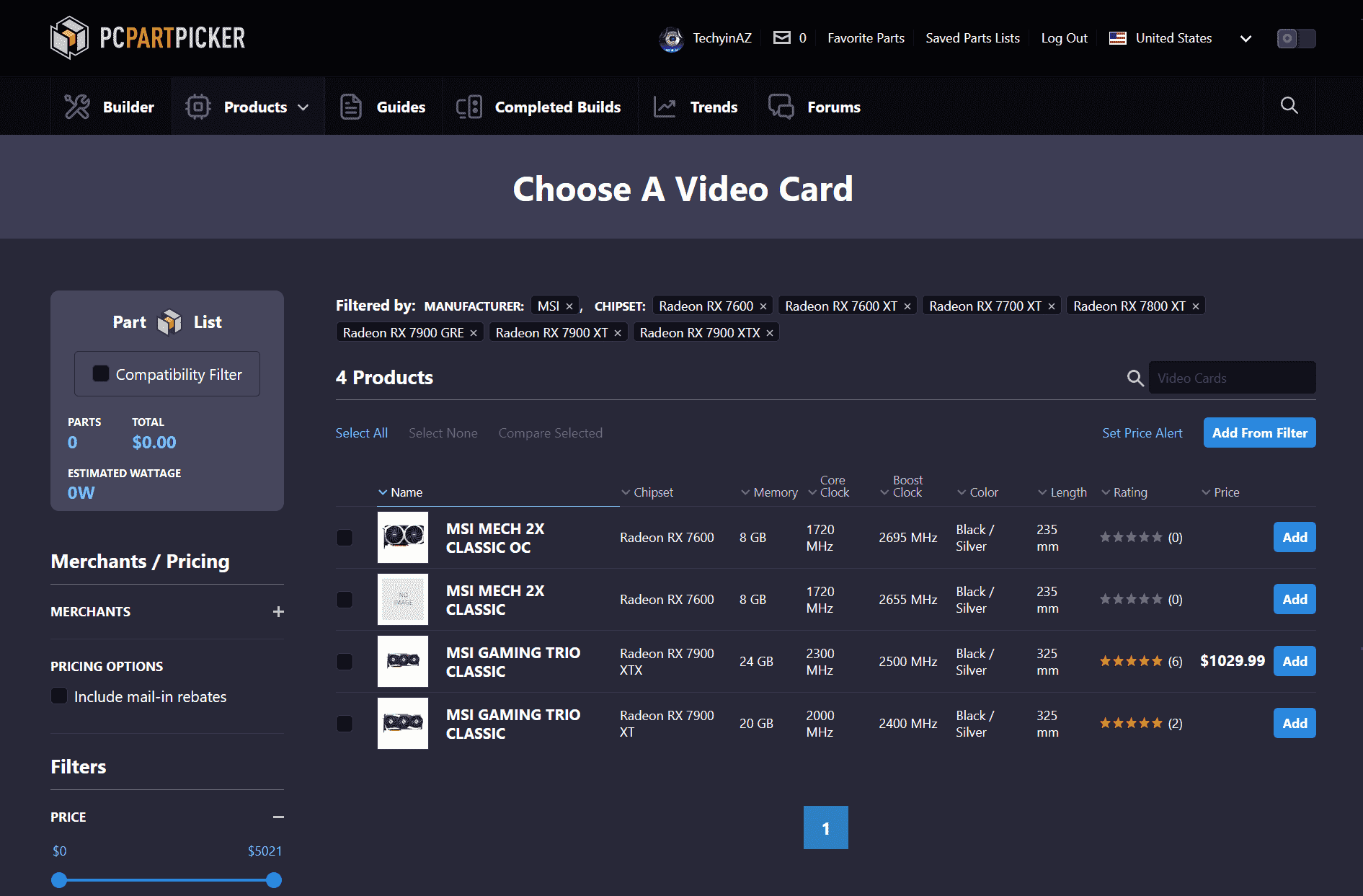Image resolution: width=1363 pixels, height=896 pixels.
Task: Click Select All products
Action: [x=361, y=433]
